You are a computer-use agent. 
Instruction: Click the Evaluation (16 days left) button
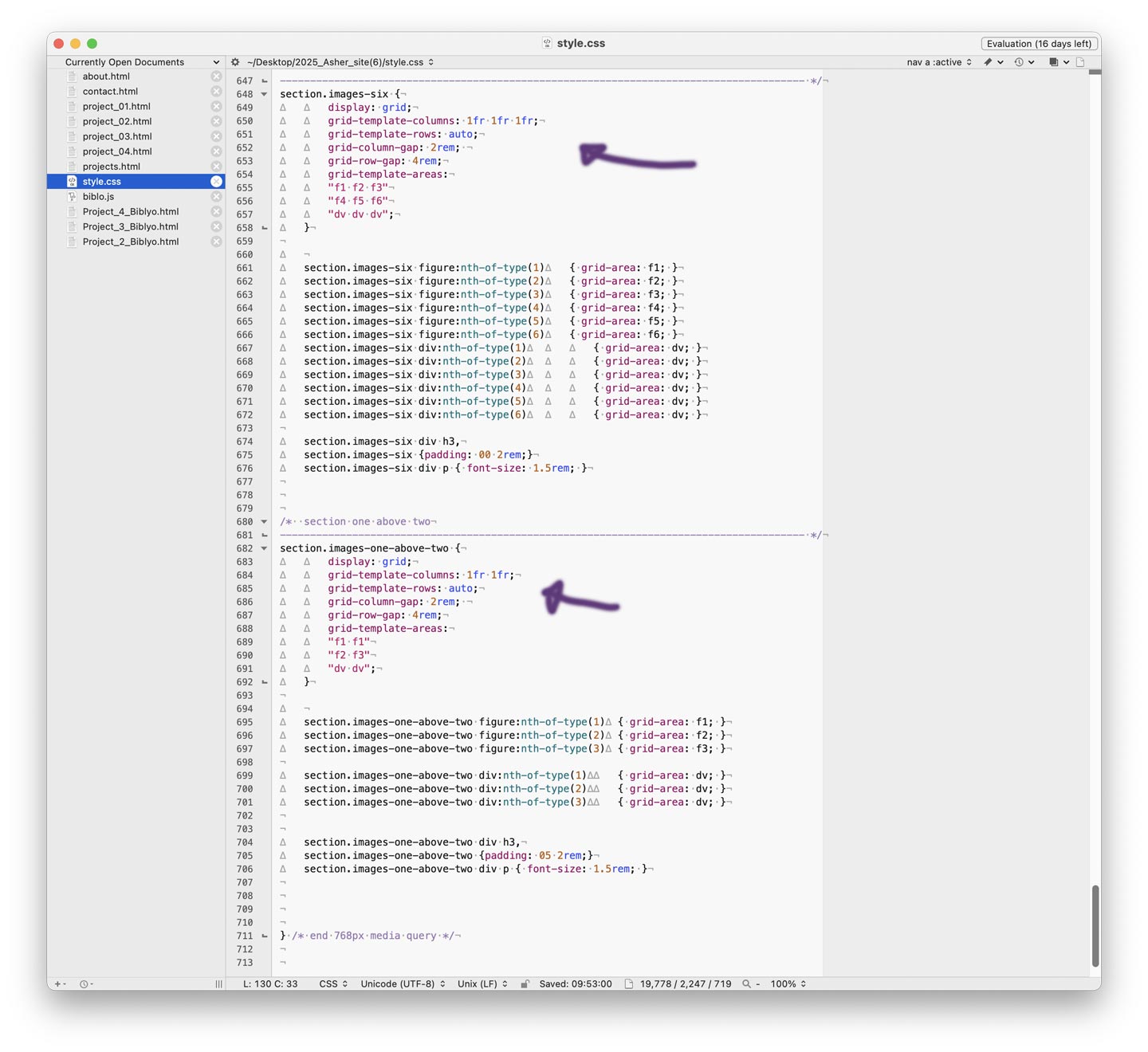point(1039,44)
